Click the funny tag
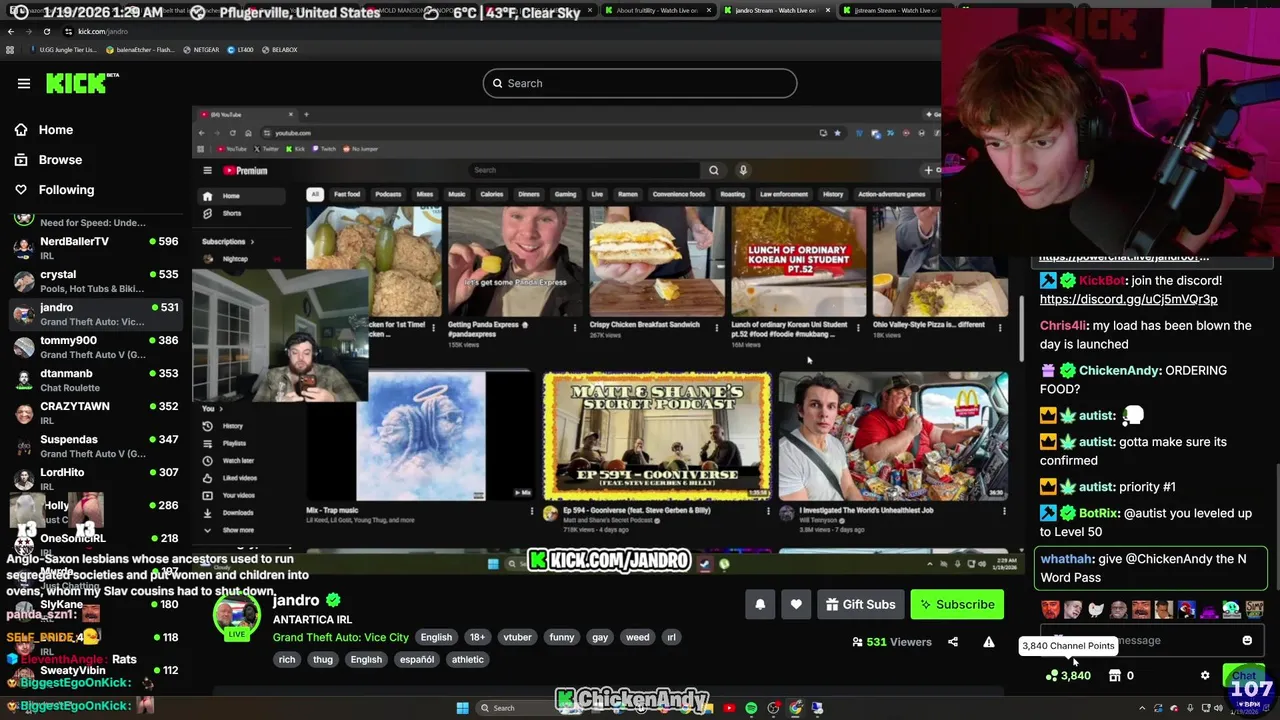The width and height of the screenshot is (1280, 720). pos(562,637)
